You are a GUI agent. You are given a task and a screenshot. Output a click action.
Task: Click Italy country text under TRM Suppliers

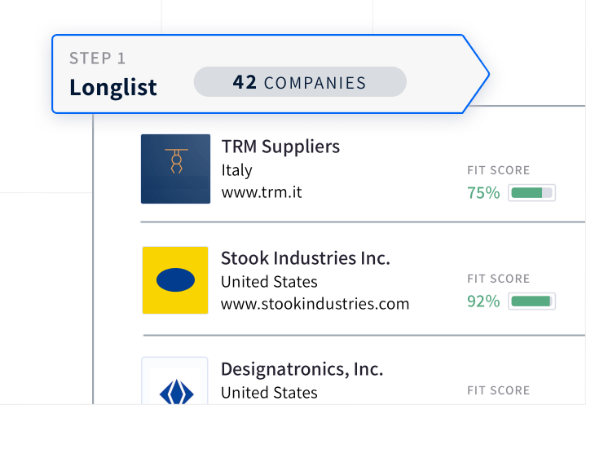[237, 170]
